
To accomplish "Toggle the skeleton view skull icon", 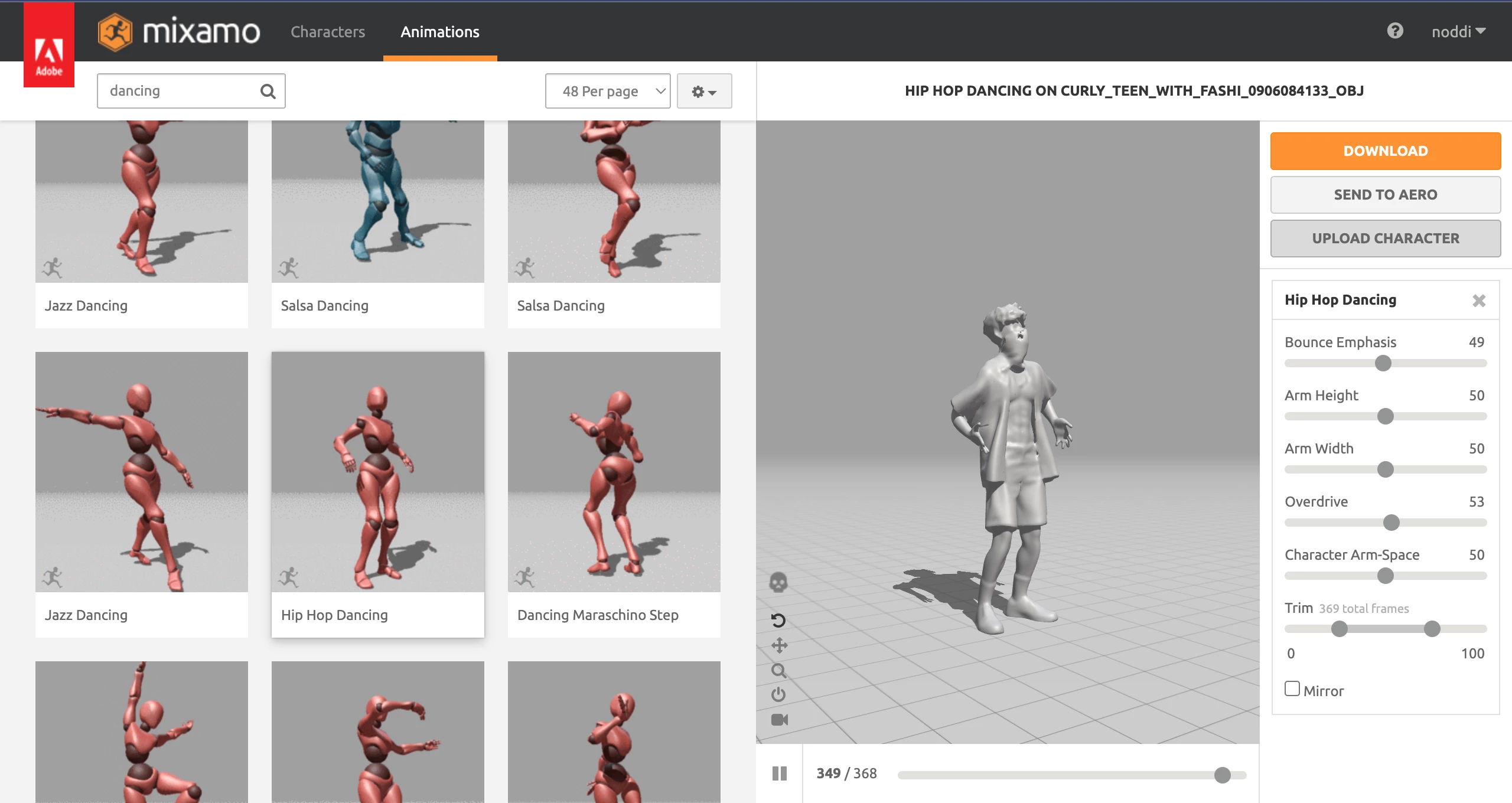I will click(778, 583).
